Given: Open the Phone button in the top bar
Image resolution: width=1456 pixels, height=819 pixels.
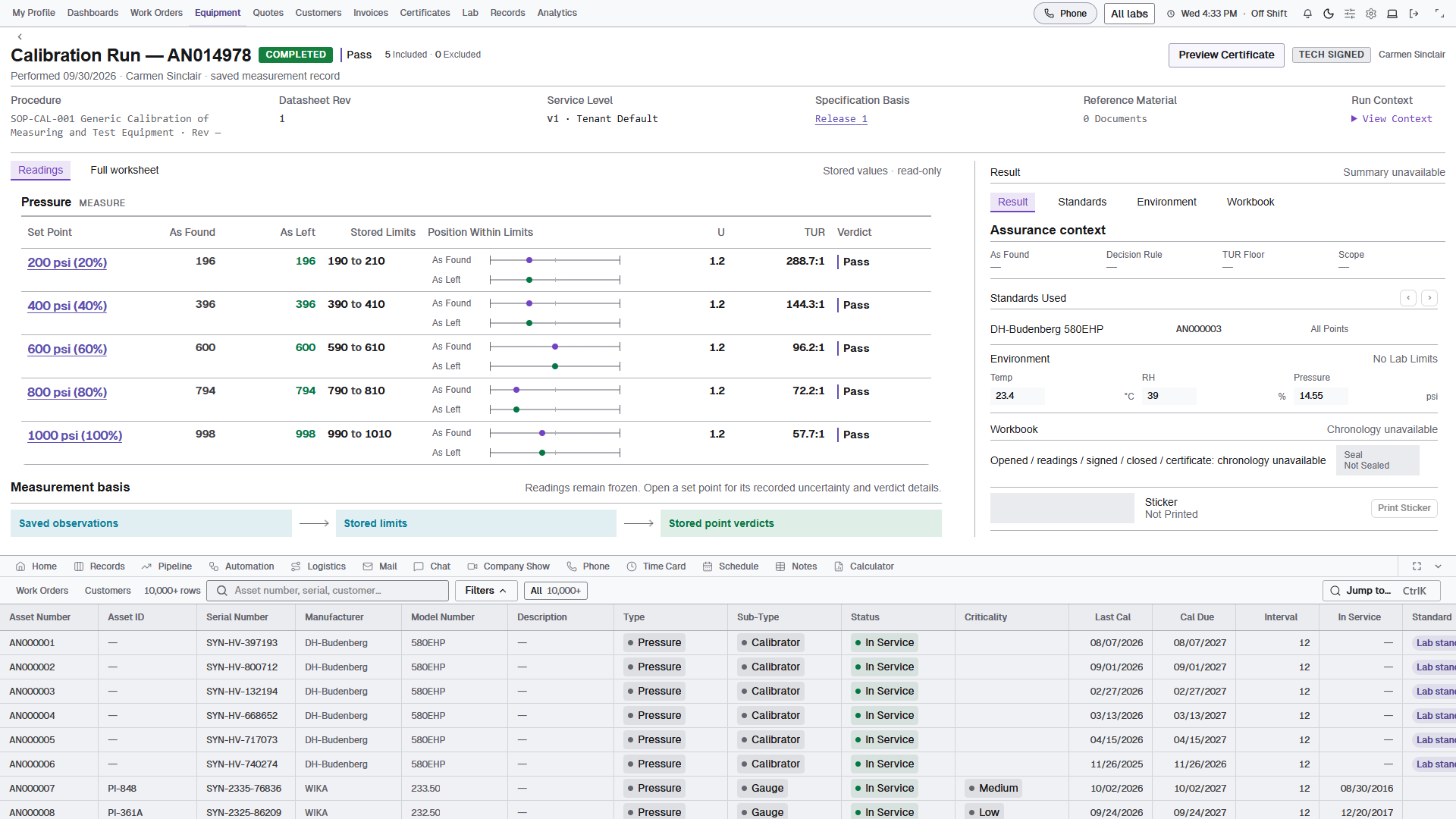Looking at the screenshot, I should pos(1065,14).
